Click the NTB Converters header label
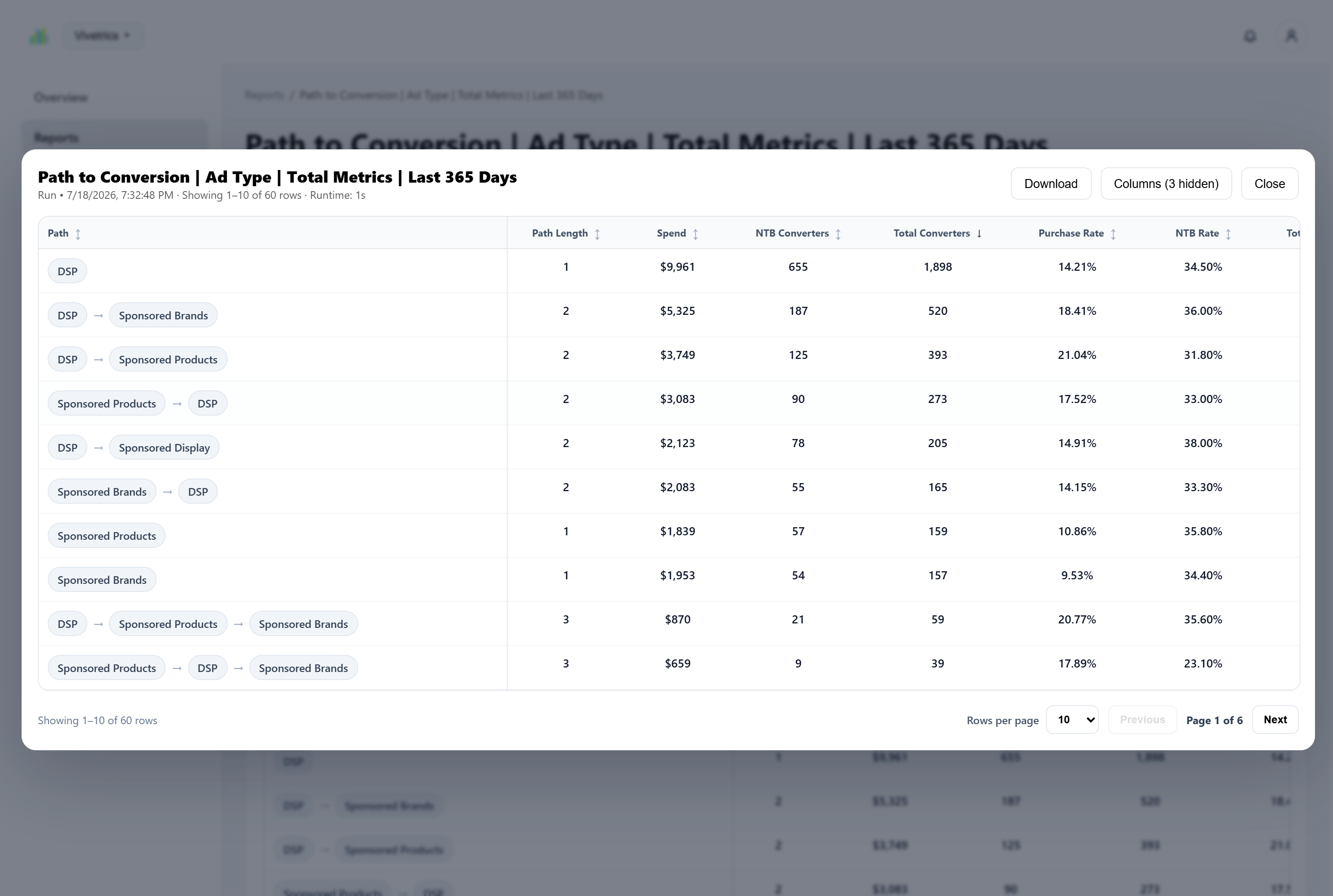1333x896 pixels. pos(792,233)
